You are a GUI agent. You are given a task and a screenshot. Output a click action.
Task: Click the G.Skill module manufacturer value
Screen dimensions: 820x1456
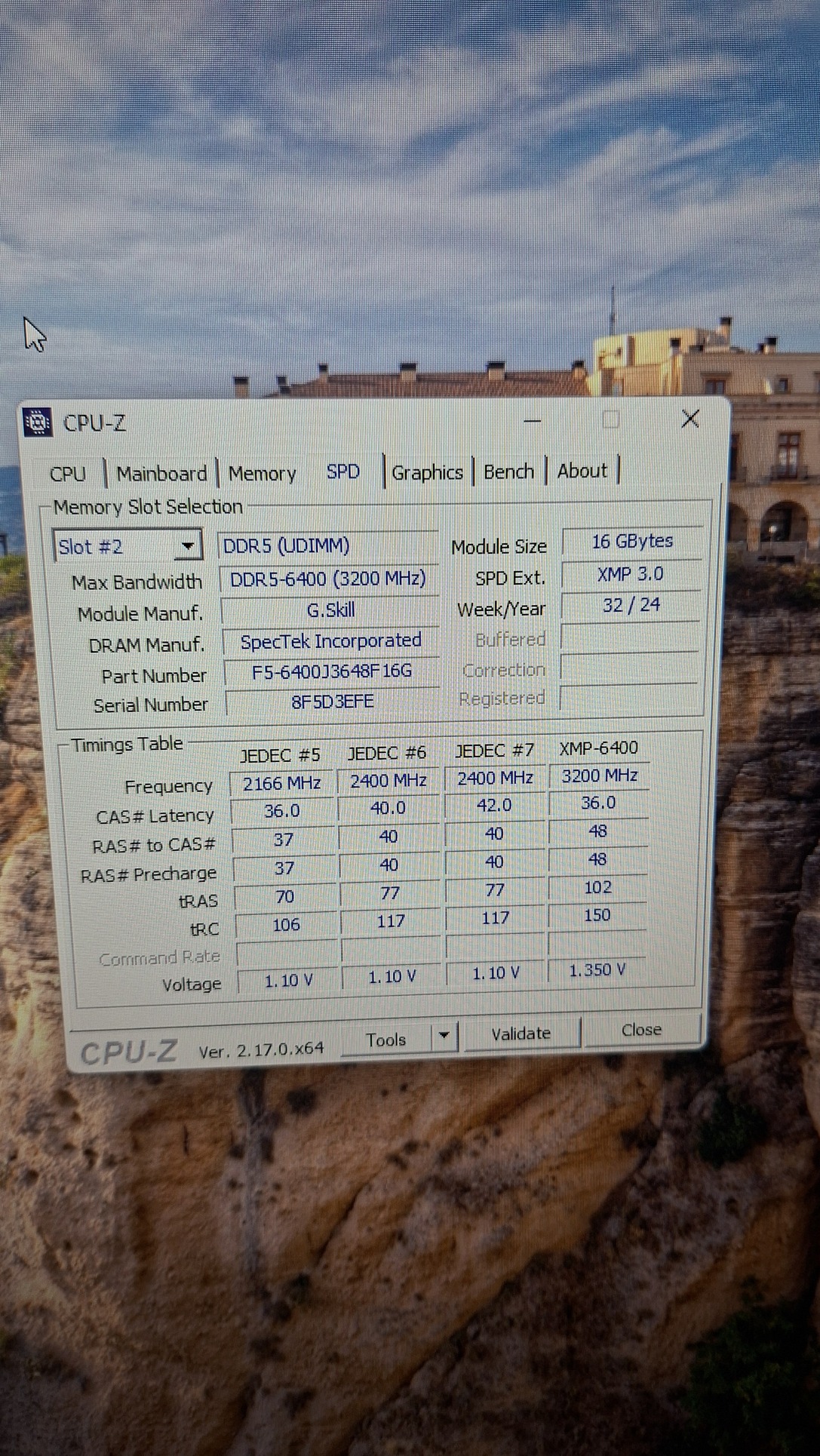(x=330, y=610)
